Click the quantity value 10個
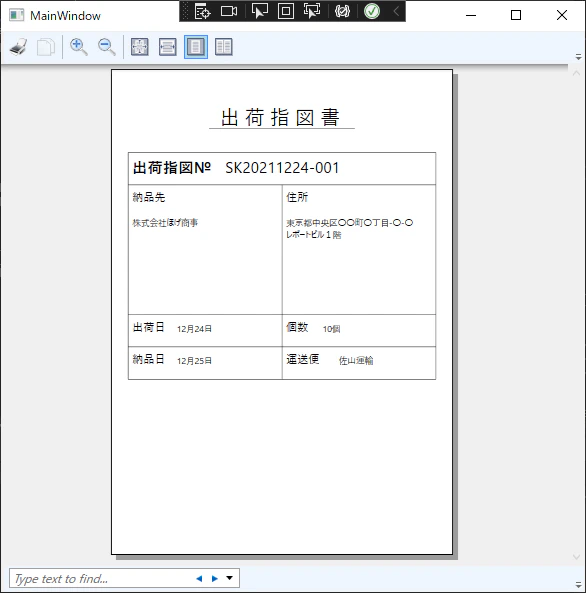The height and width of the screenshot is (593, 586). click(331, 329)
